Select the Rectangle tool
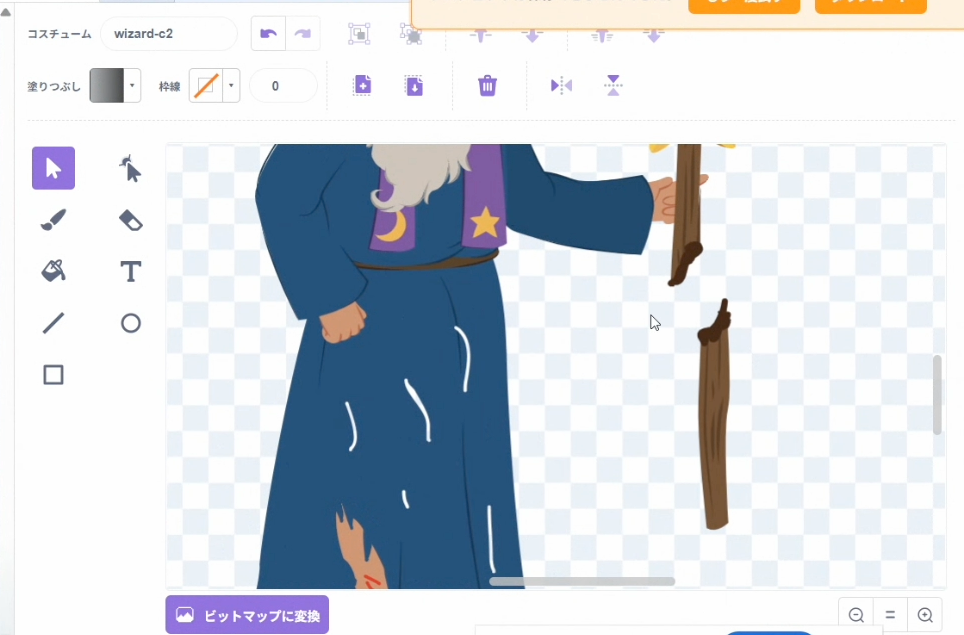Viewport: 964px width, 635px height. [53, 375]
